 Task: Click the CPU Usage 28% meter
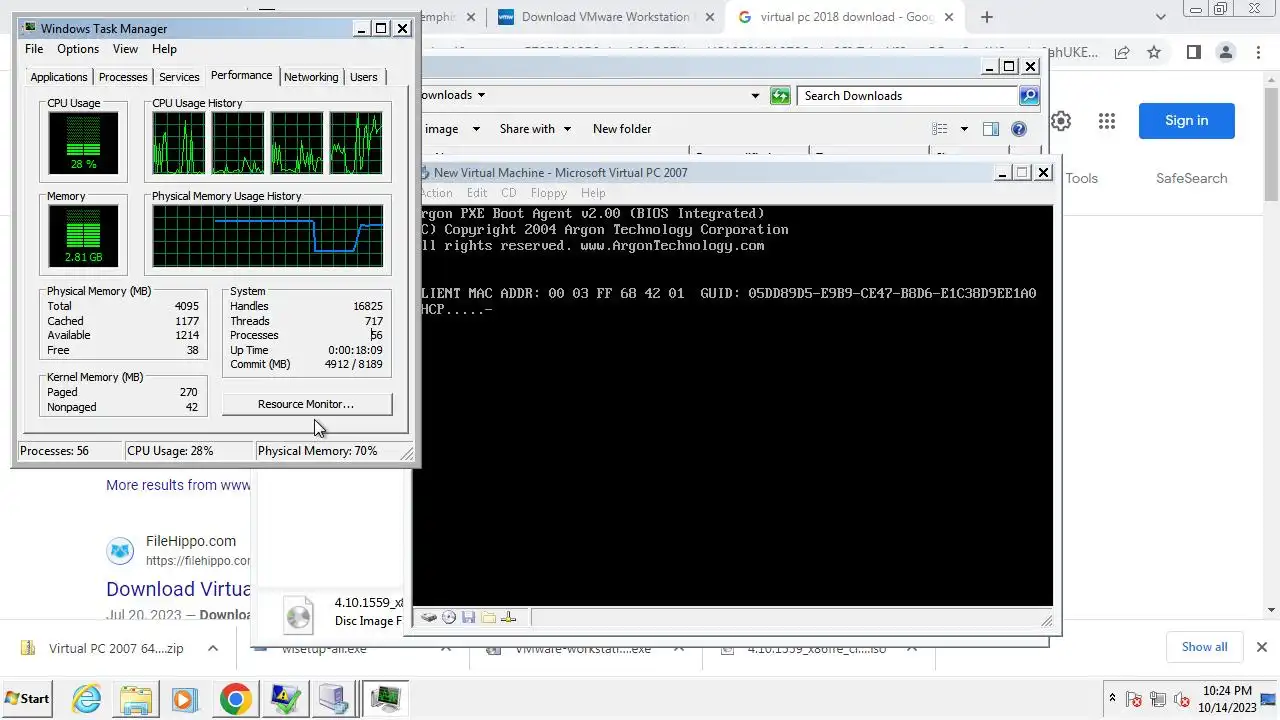click(x=83, y=143)
